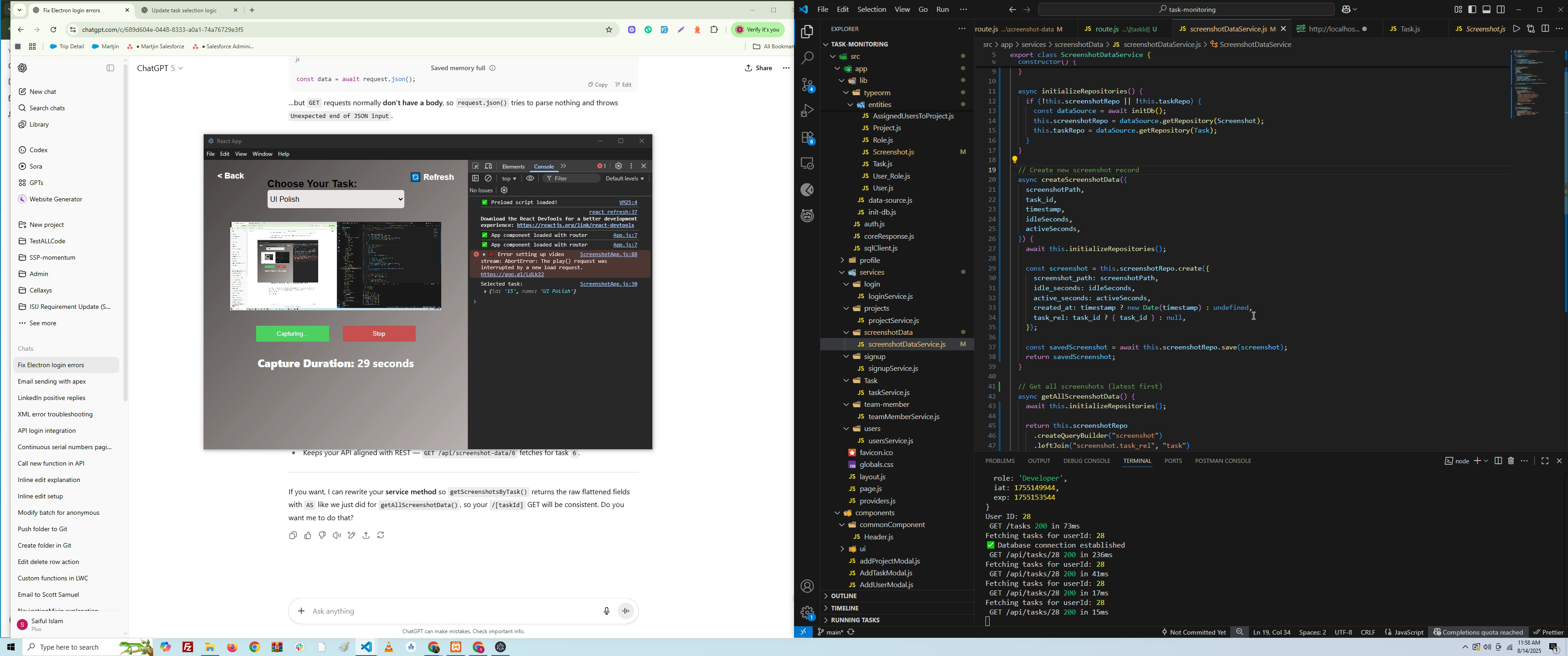Open the Search view in the activity bar

click(x=807, y=58)
